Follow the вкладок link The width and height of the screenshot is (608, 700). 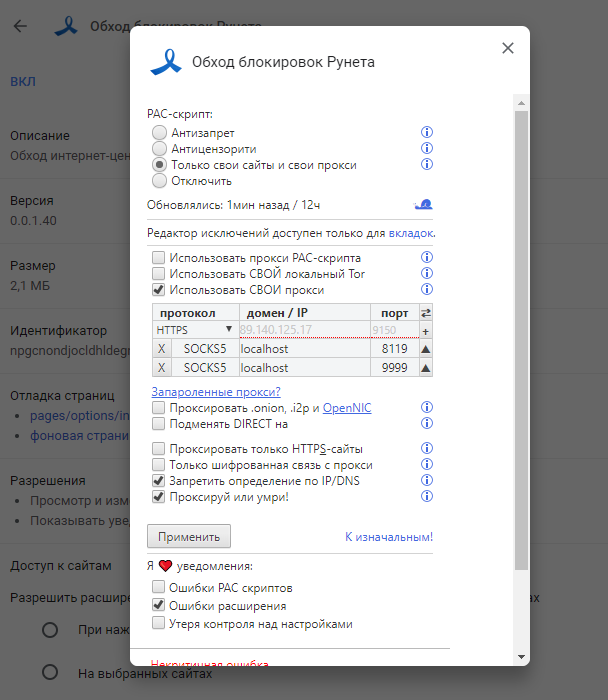411,233
